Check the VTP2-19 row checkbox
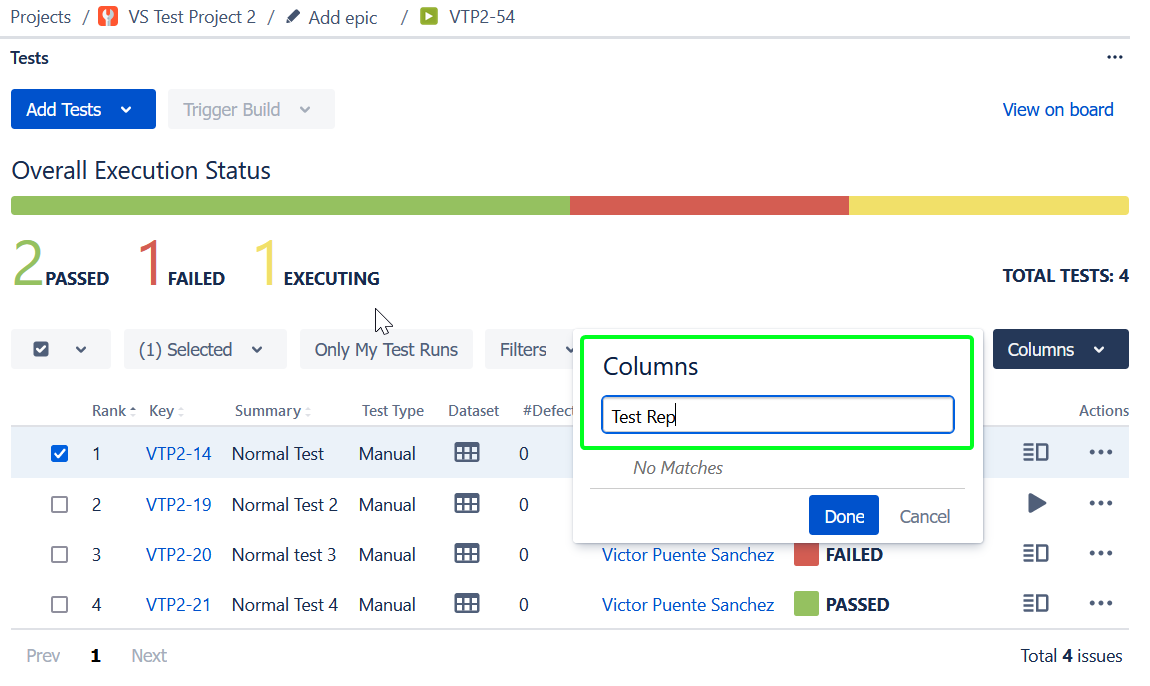The height and width of the screenshot is (686, 1150). click(60, 505)
